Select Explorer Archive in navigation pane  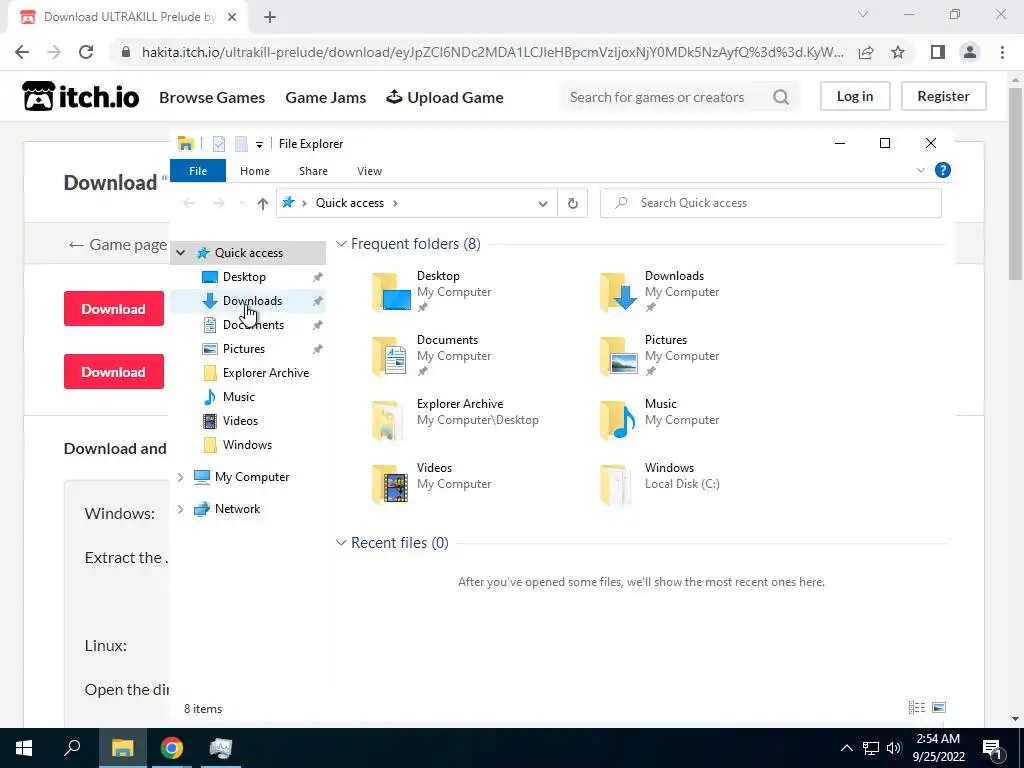pos(266,373)
